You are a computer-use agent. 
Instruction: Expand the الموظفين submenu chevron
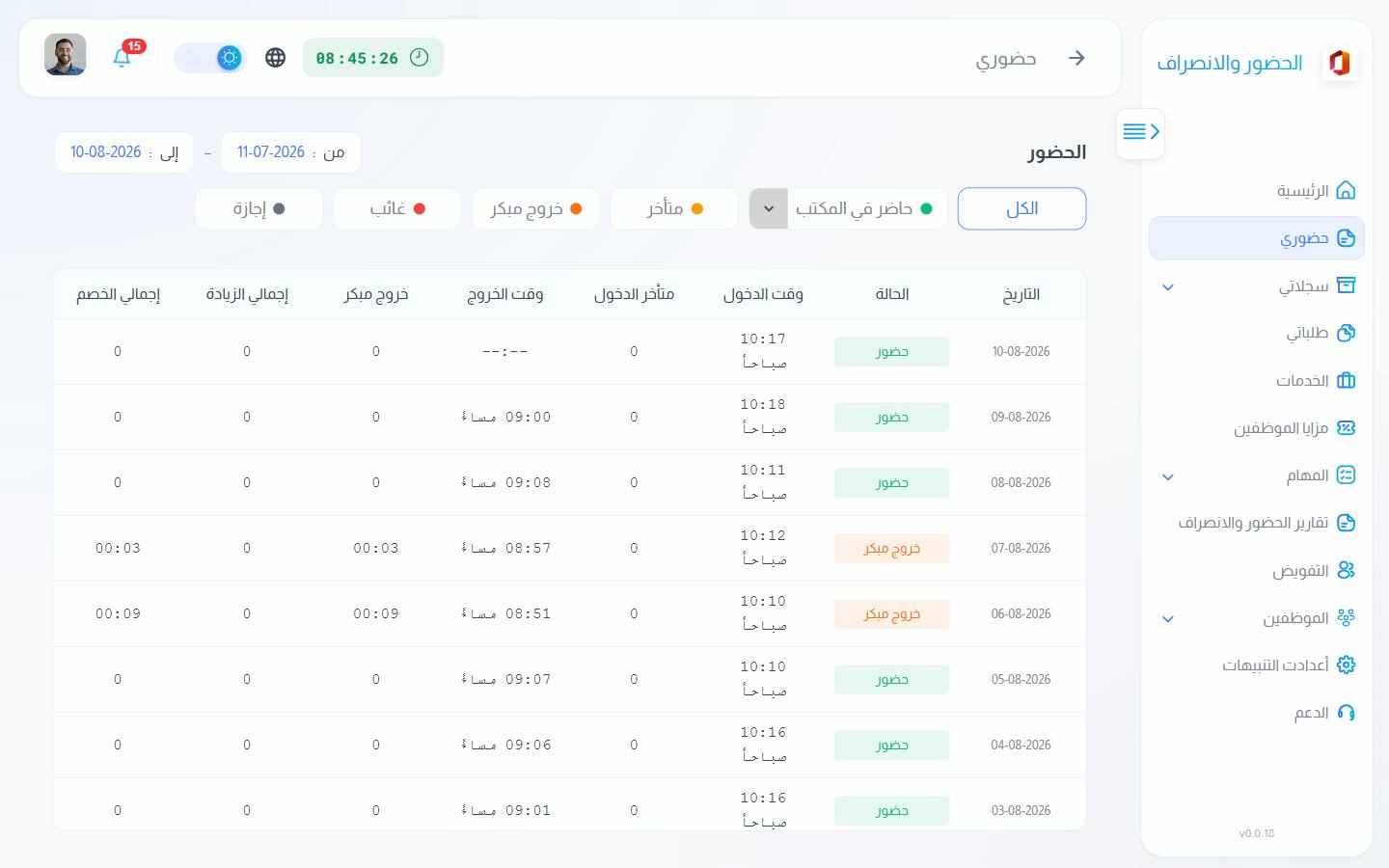tap(1168, 618)
